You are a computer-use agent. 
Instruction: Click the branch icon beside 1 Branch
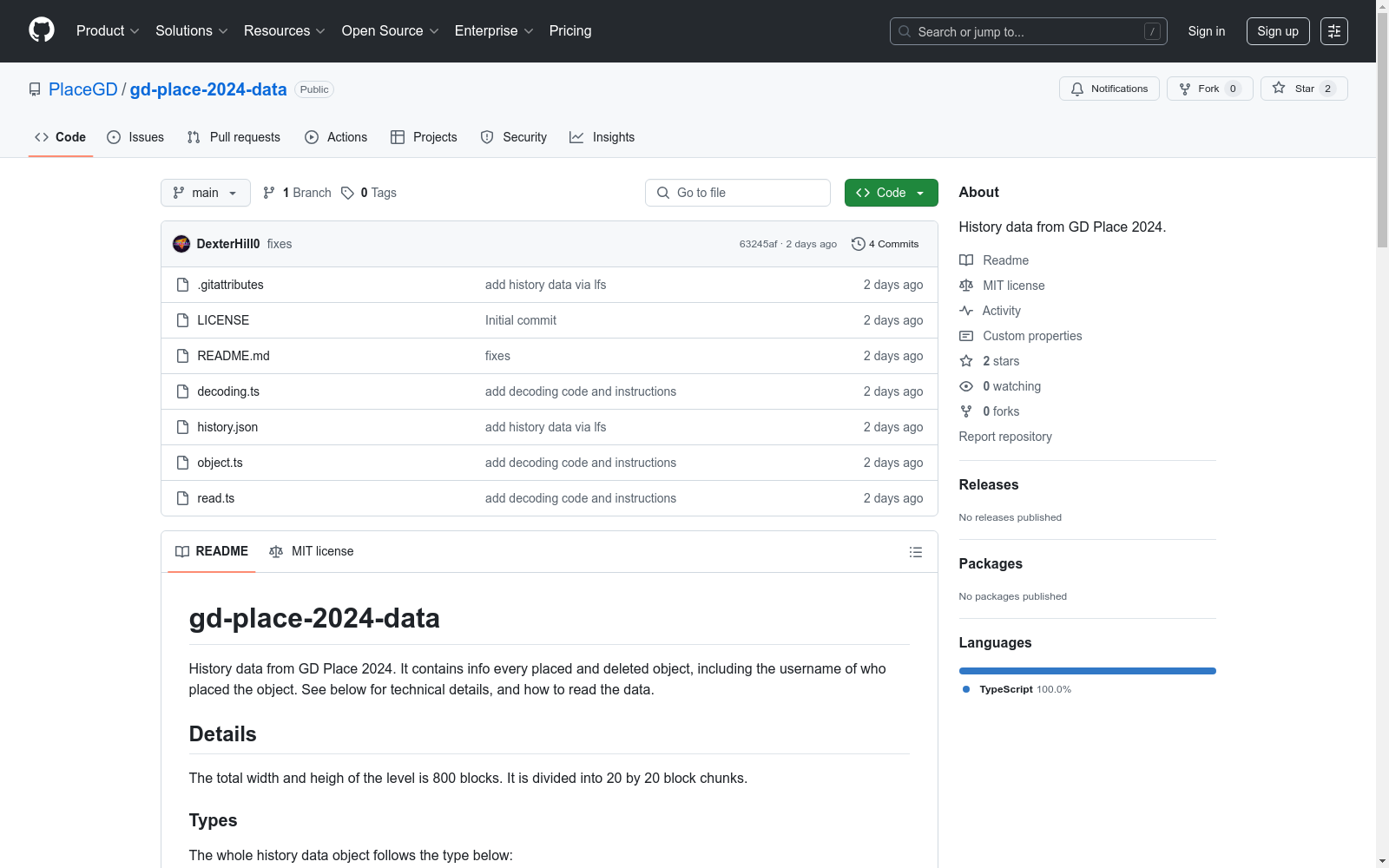(269, 193)
